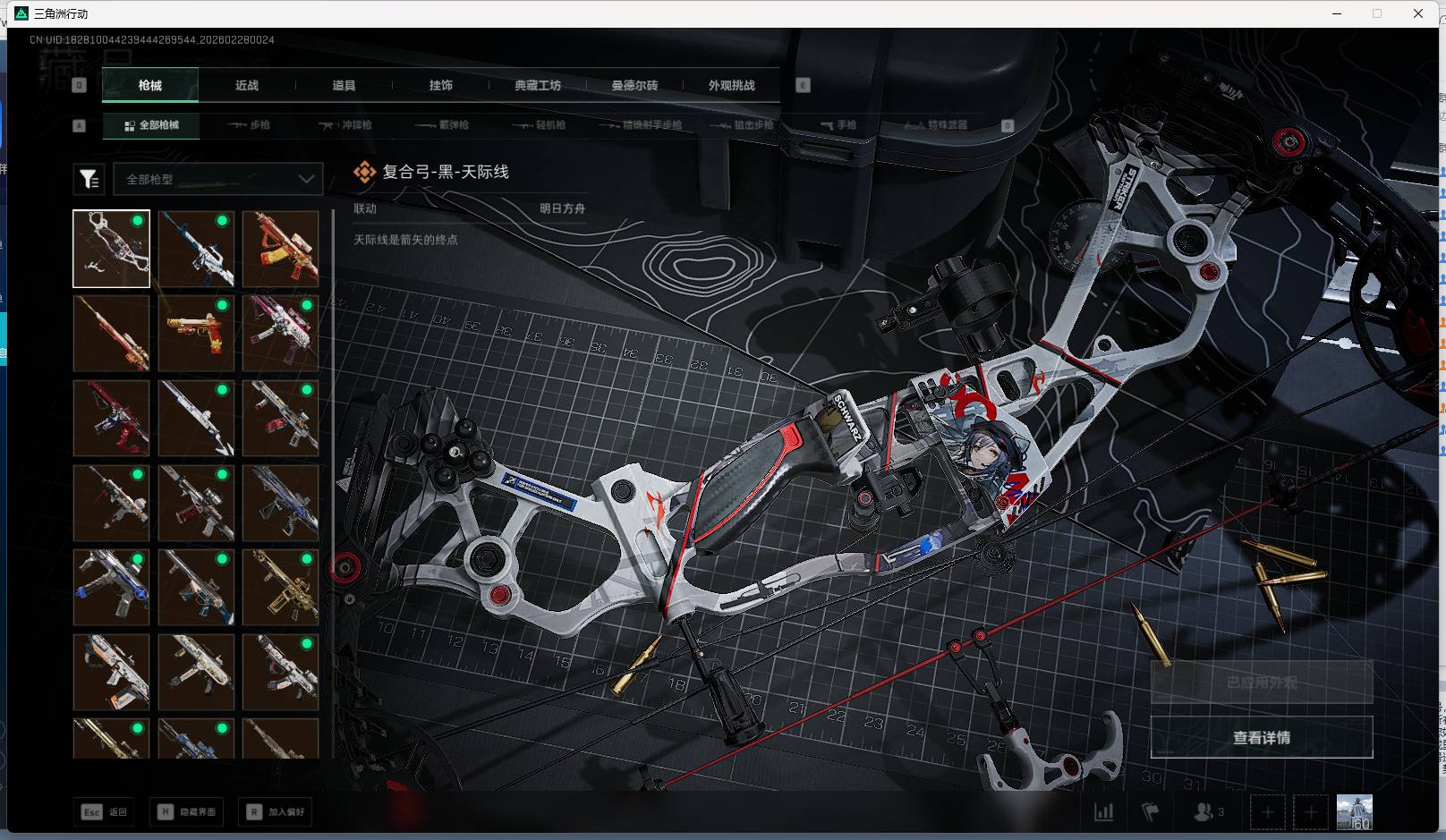
Task: Click the flag icon in bottom bar
Action: pyautogui.click(x=1151, y=812)
